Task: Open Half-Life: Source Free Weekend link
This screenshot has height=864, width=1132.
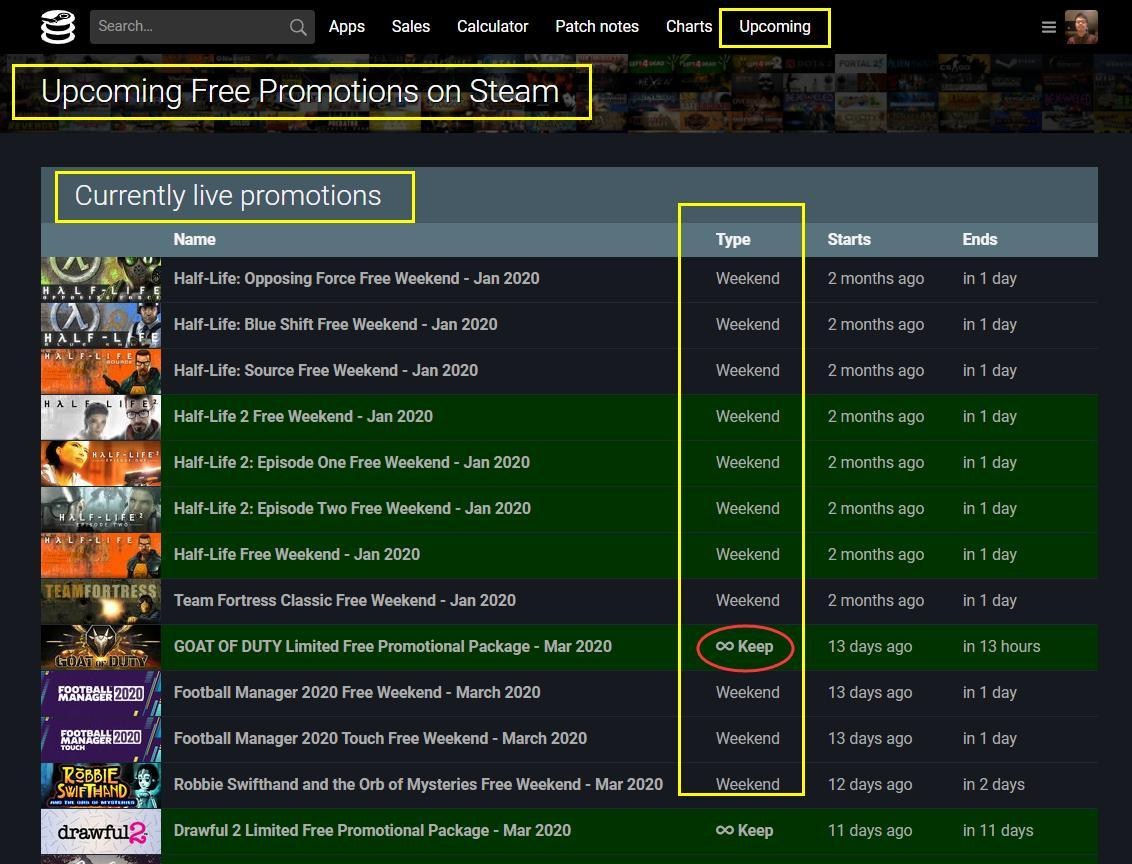Action: pos(326,370)
